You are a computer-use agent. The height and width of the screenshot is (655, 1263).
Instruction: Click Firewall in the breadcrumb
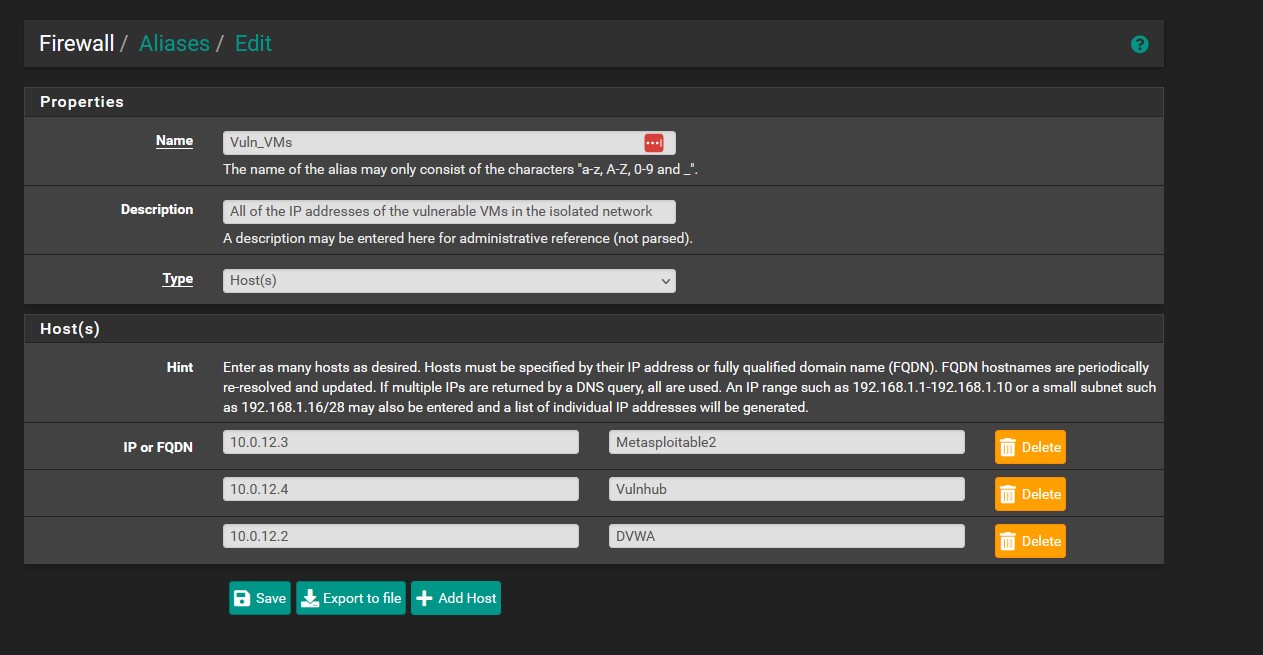click(75, 43)
